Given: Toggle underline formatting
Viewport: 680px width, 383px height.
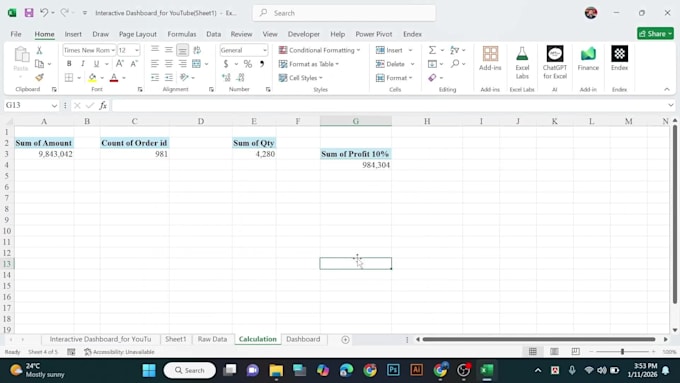Looking at the screenshot, I should point(96,64).
